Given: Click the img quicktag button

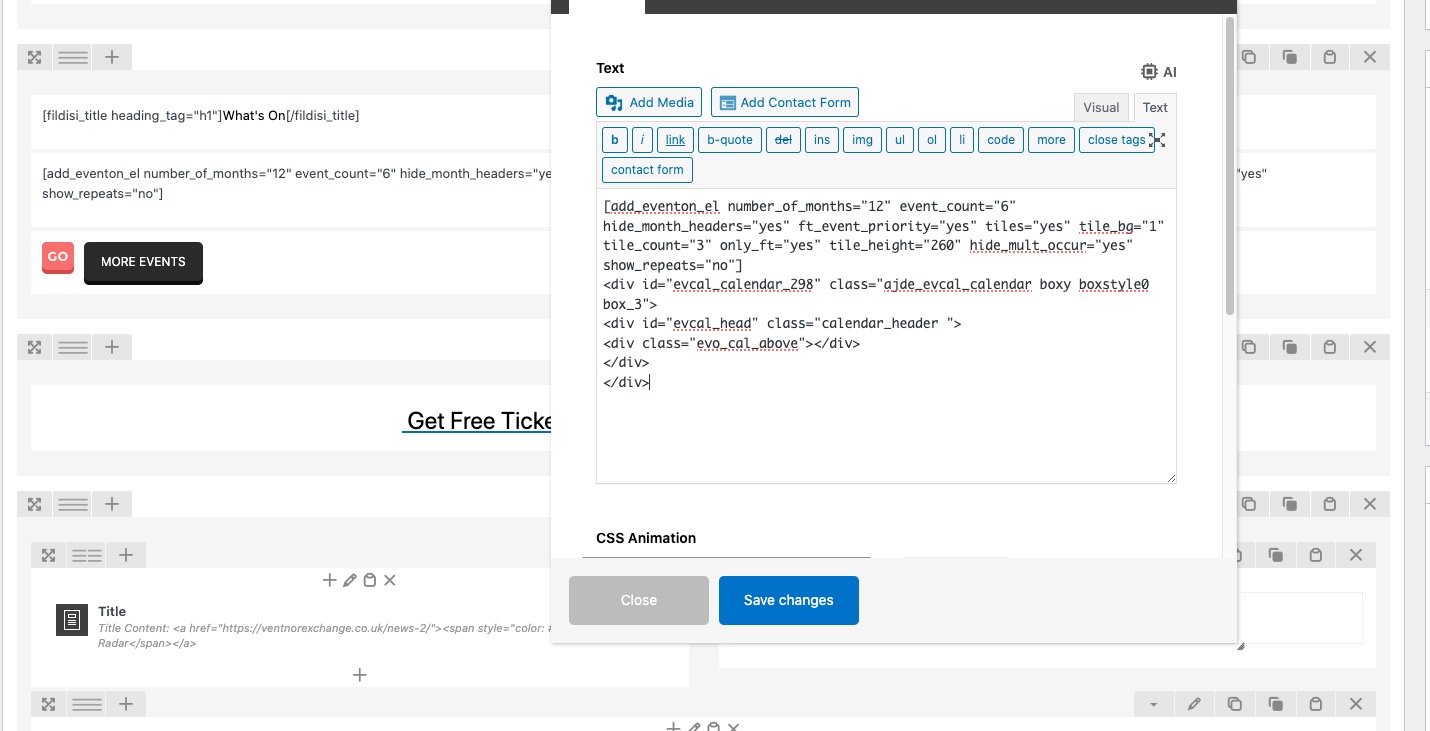Looking at the screenshot, I should click(862, 140).
